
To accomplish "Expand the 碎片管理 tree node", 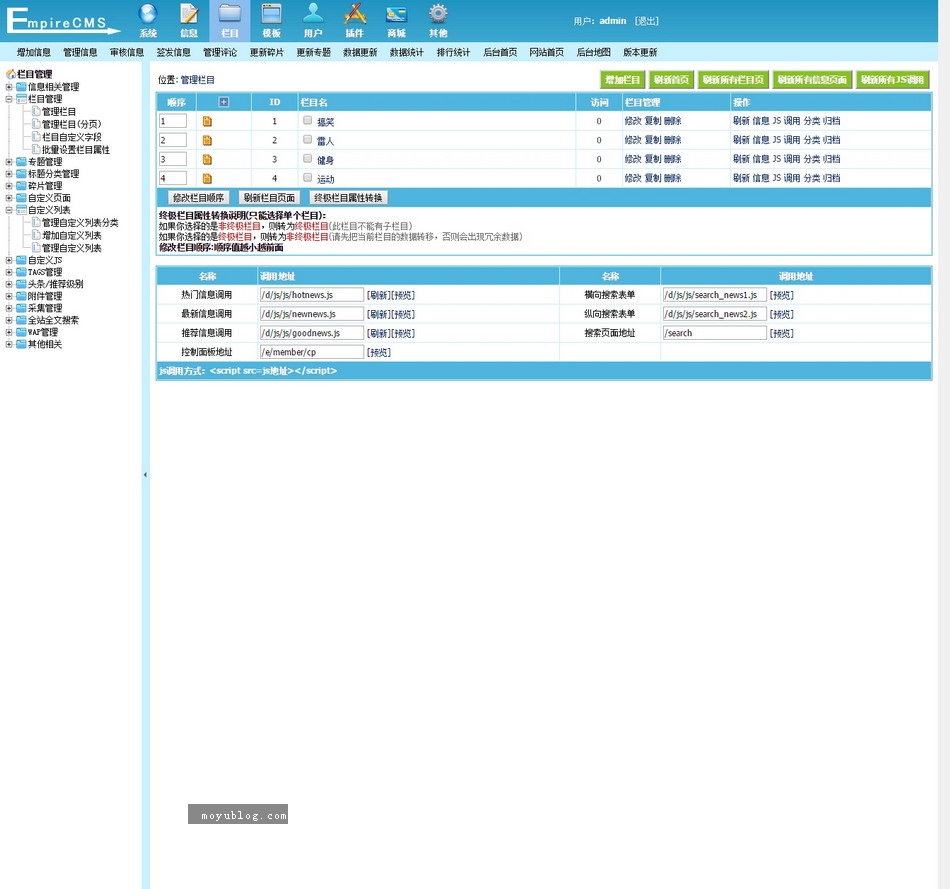I will coord(9,186).
